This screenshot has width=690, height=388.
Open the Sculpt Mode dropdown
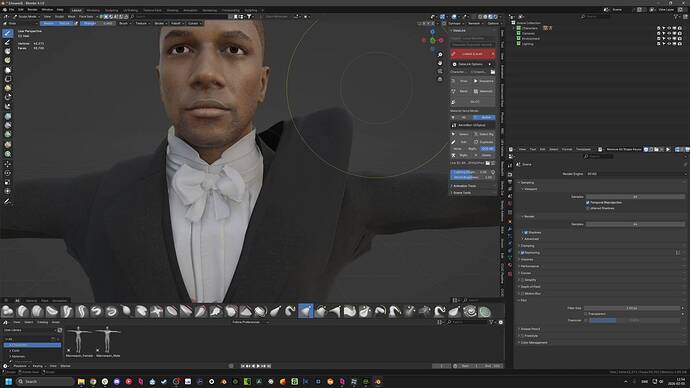[x=26, y=17]
